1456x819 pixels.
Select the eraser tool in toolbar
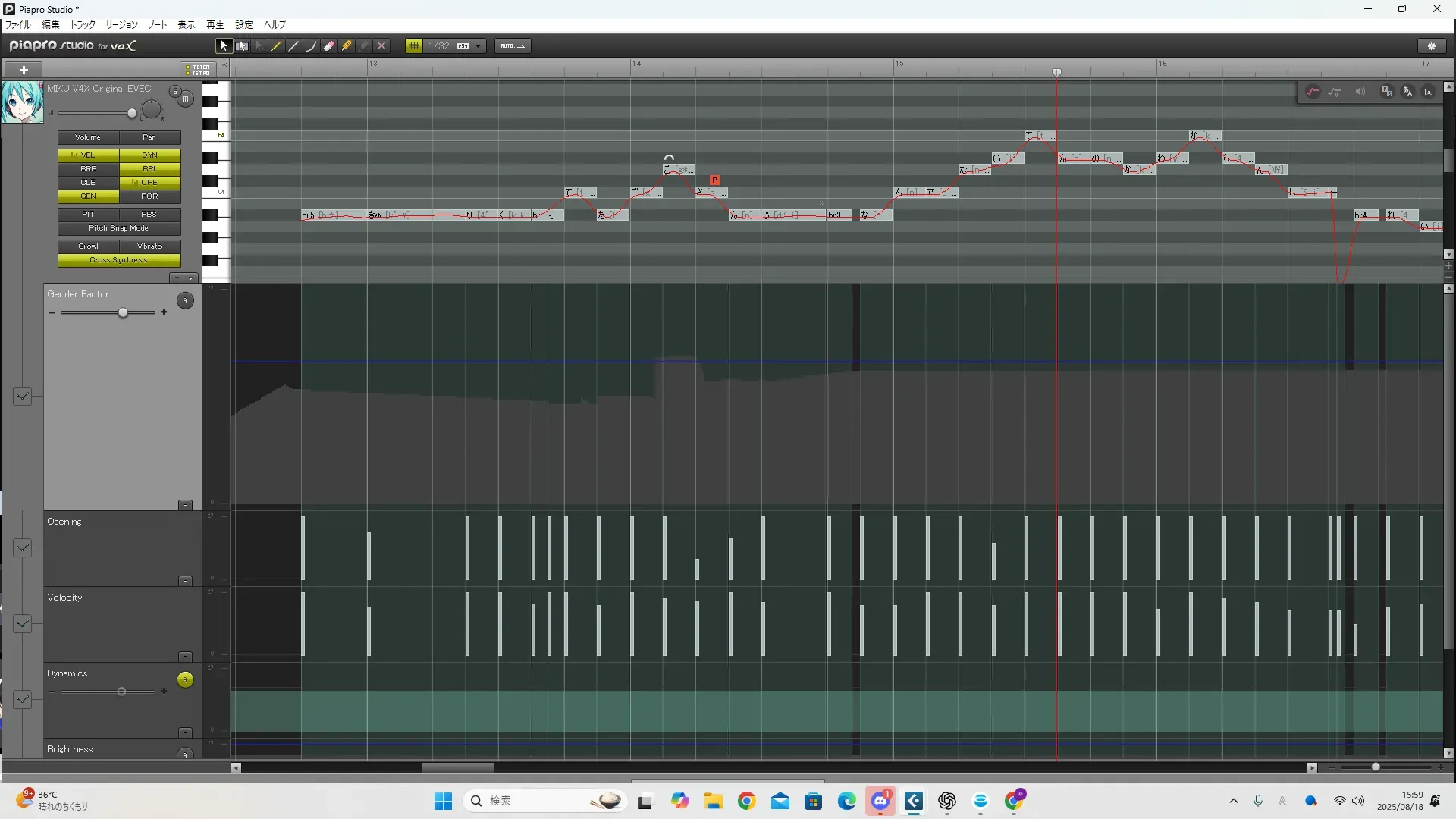coord(329,46)
